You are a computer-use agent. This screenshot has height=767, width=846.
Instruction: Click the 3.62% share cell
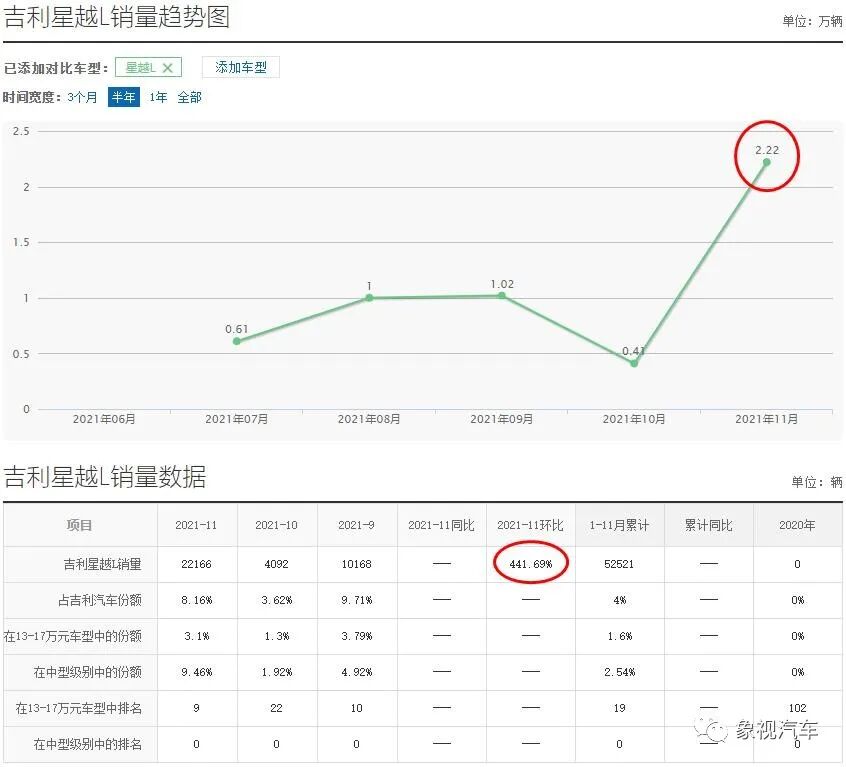click(x=276, y=600)
